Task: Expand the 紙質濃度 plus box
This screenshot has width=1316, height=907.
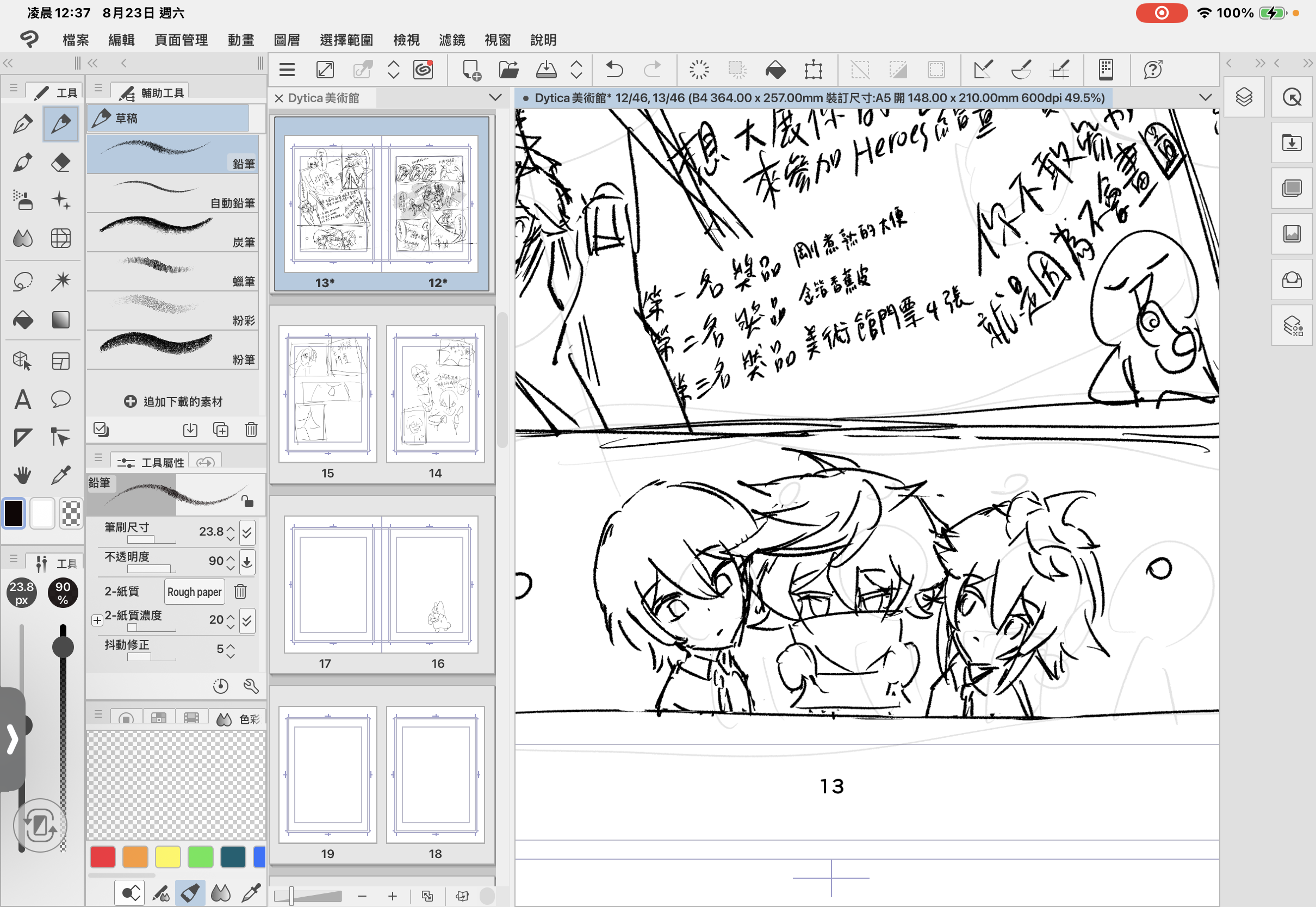Action: [97, 620]
